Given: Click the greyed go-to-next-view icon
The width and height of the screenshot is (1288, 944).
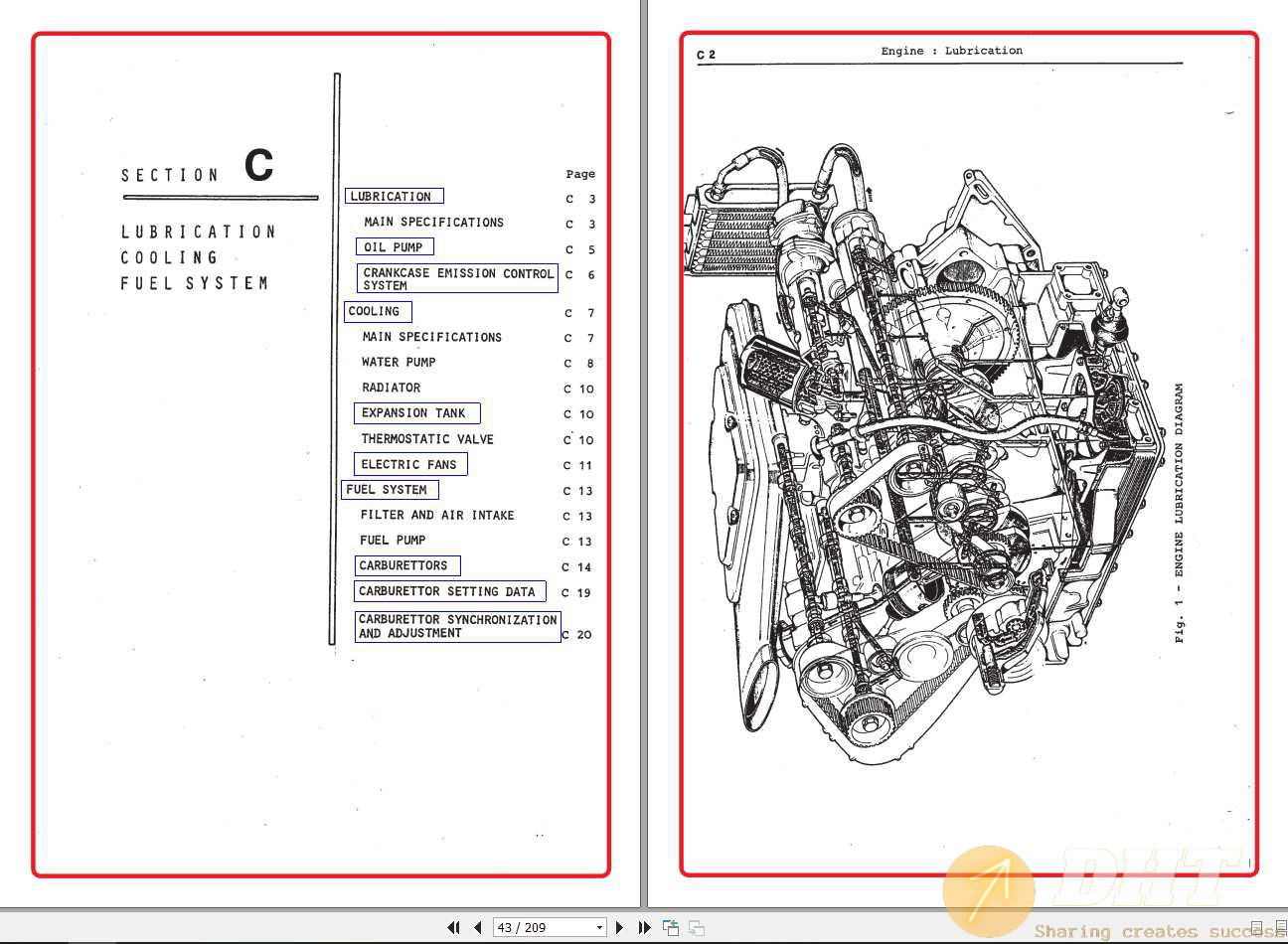Looking at the screenshot, I should tap(697, 927).
